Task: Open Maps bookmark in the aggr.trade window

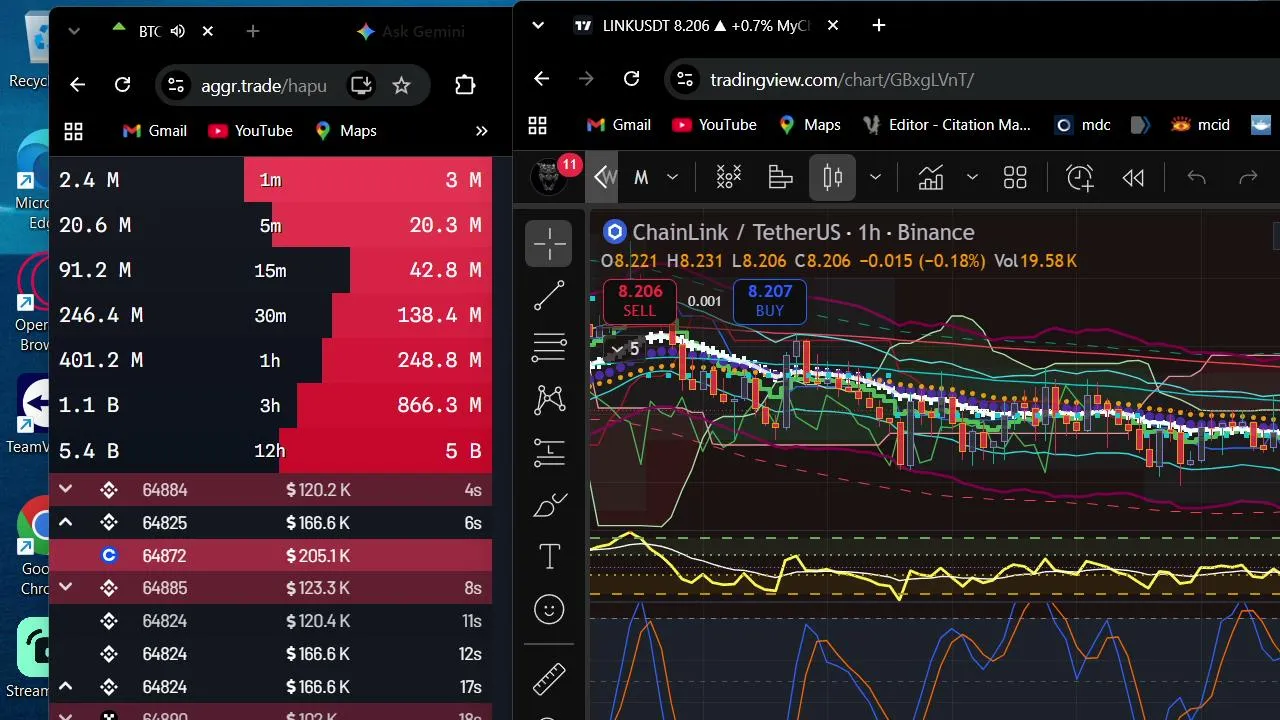Action: pyautogui.click(x=346, y=131)
